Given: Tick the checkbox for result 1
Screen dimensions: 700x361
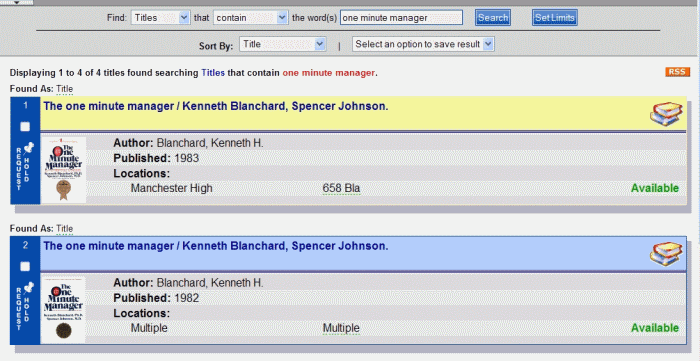Looking at the screenshot, I should tap(25, 127).
